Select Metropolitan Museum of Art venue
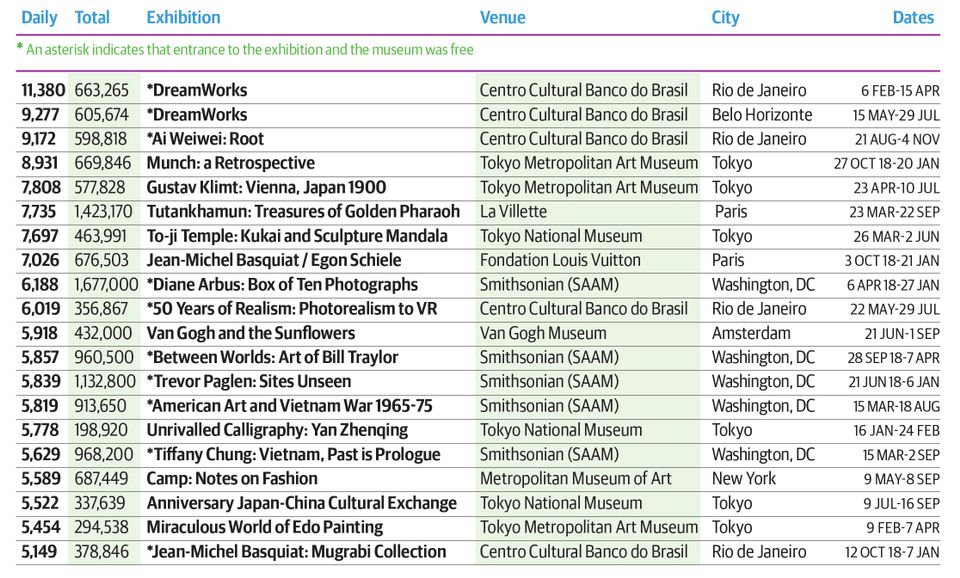This screenshot has width=960, height=578. coord(575,479)
